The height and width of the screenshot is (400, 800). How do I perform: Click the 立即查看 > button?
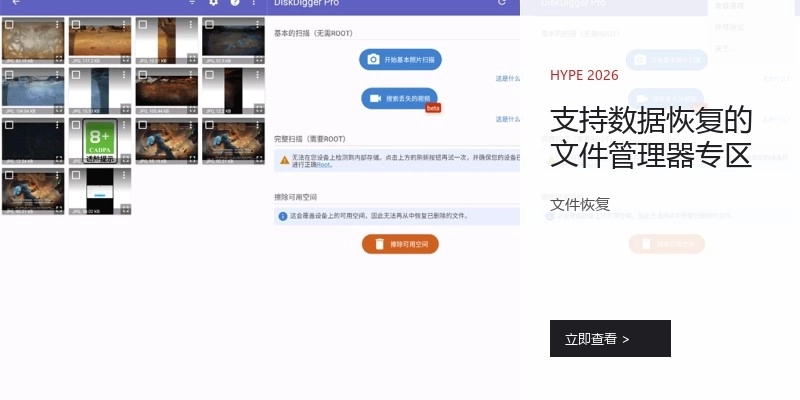coord(610,338)
